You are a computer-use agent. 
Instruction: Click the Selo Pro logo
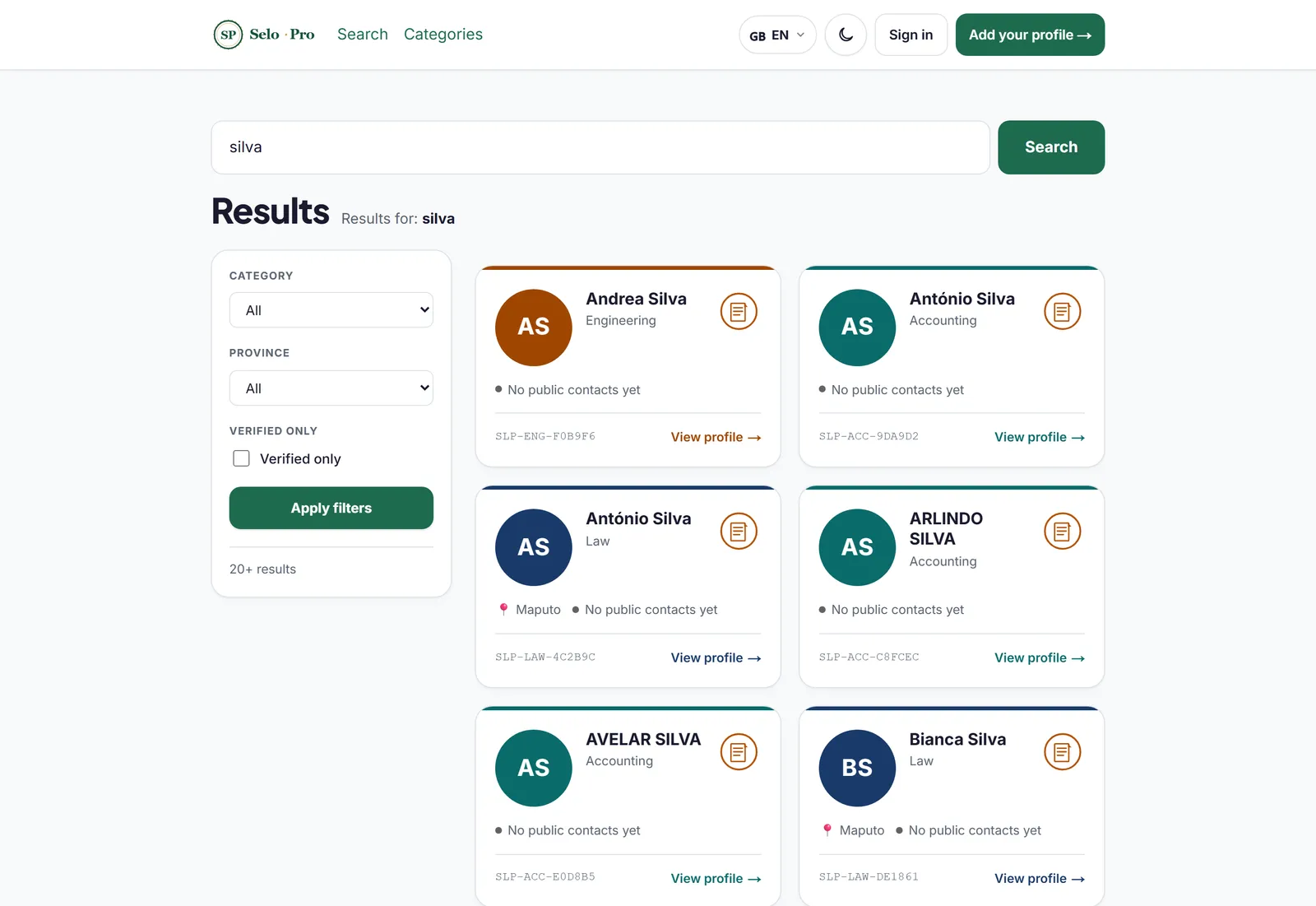click(x=264, y=35)
